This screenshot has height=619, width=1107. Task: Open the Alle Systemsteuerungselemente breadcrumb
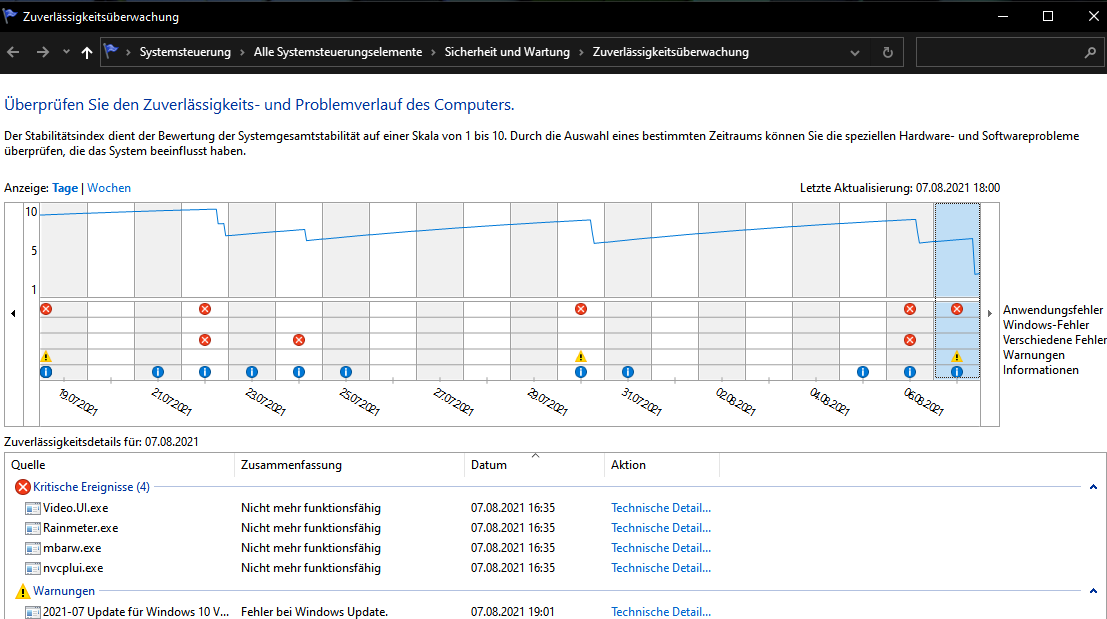pyautogui.click(x=337, y=52)
